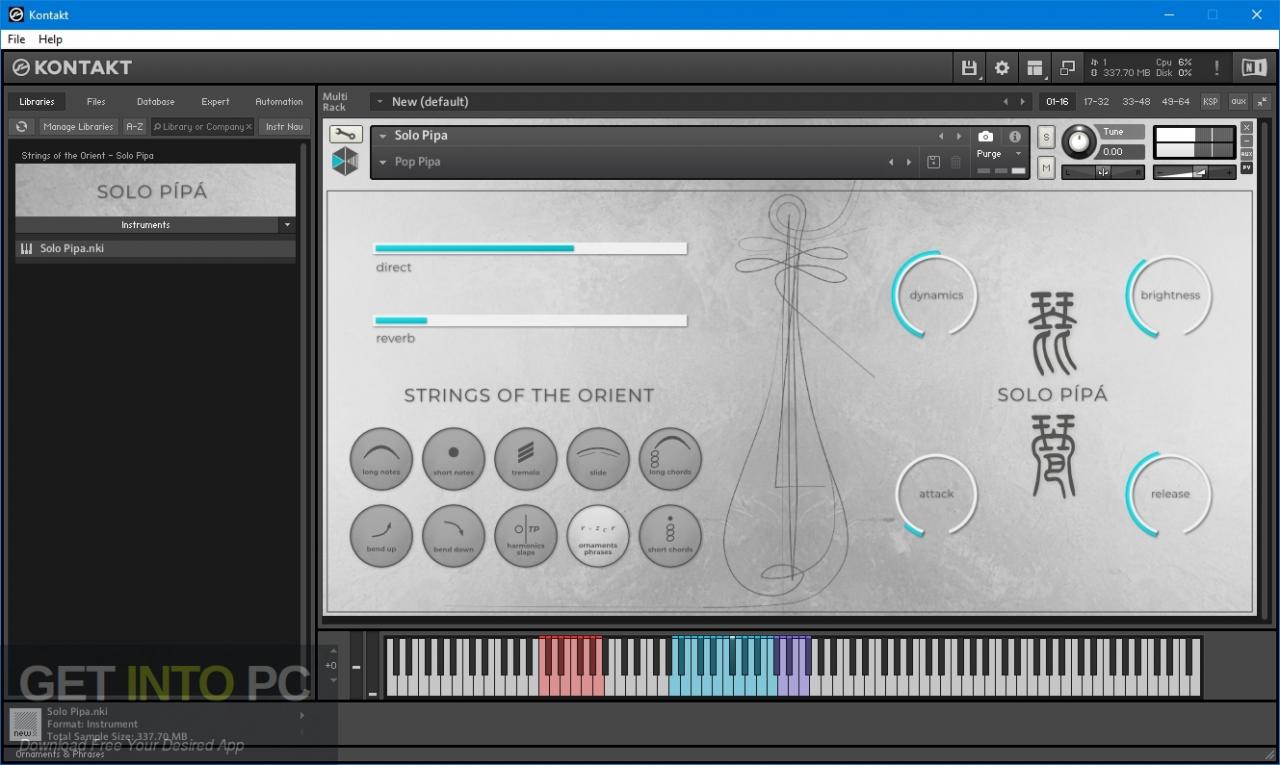Select the long notes articulation button
The height and width of the screenshot is (765, 1280).
click(x=381, y=459)
